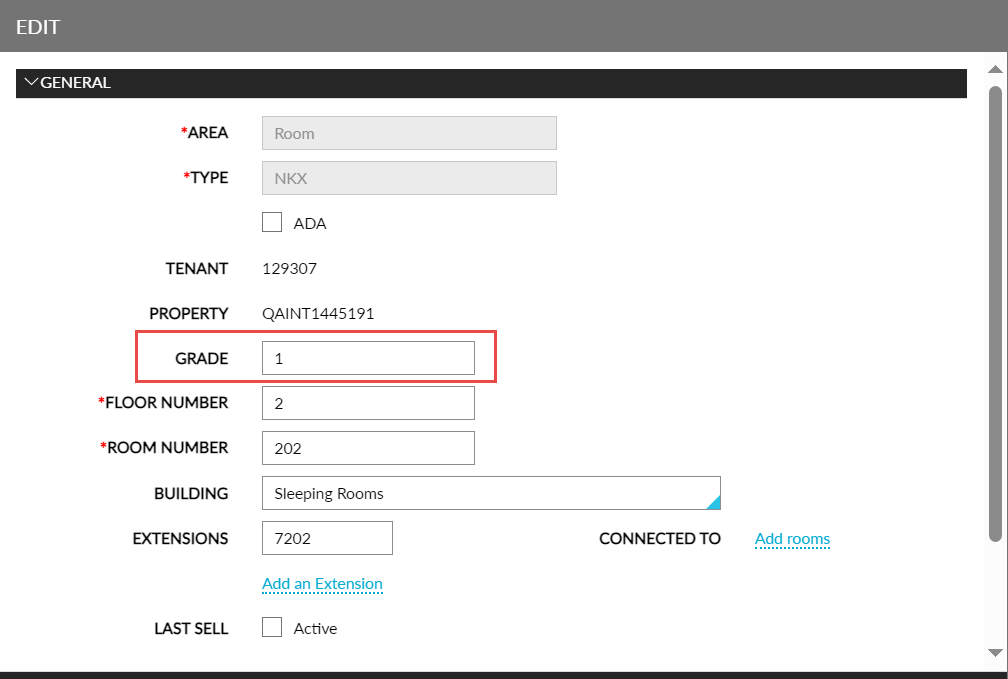Click the EXTENSIONS field containing 7202
The image size is (1008, 679).
pyautogui.click(x=327, y=538)
